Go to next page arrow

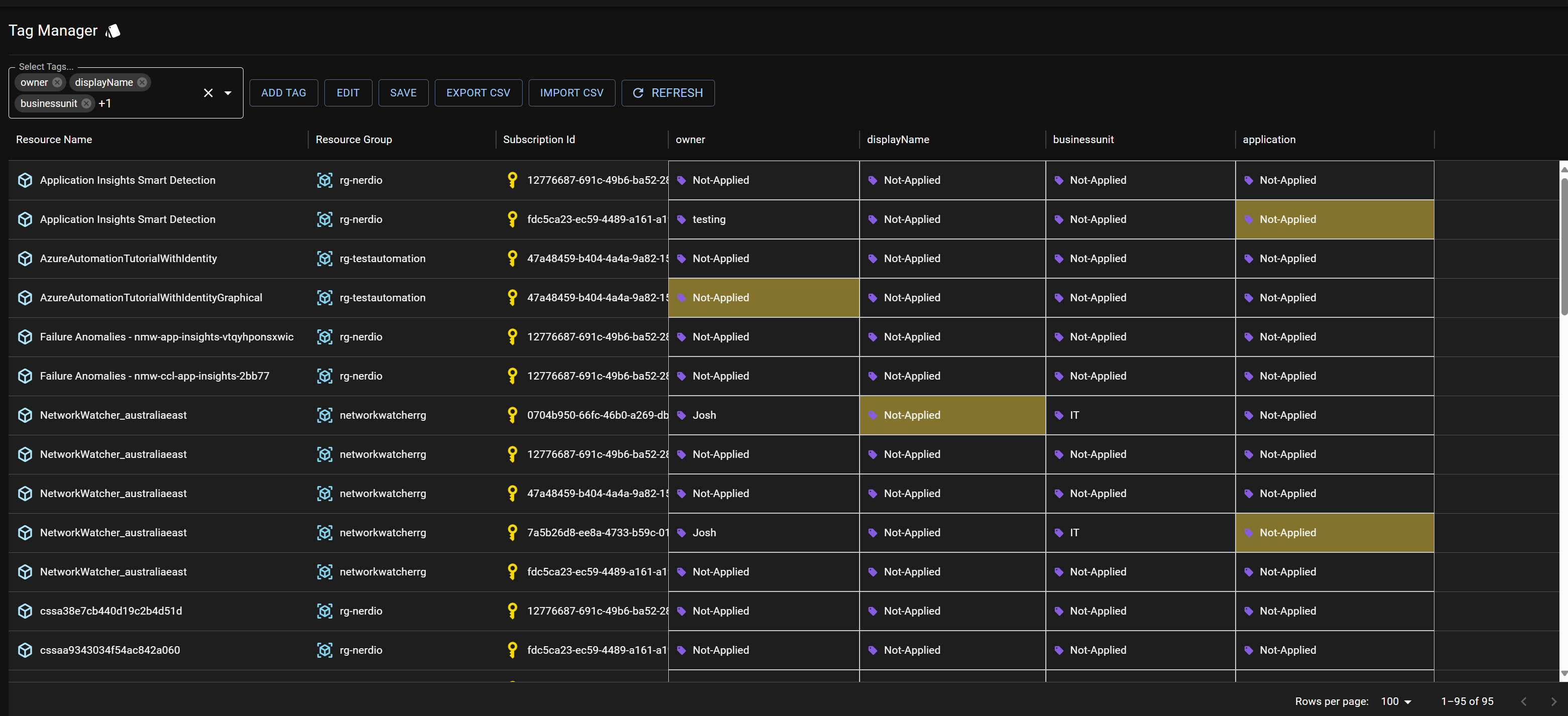click(1553, 701)
